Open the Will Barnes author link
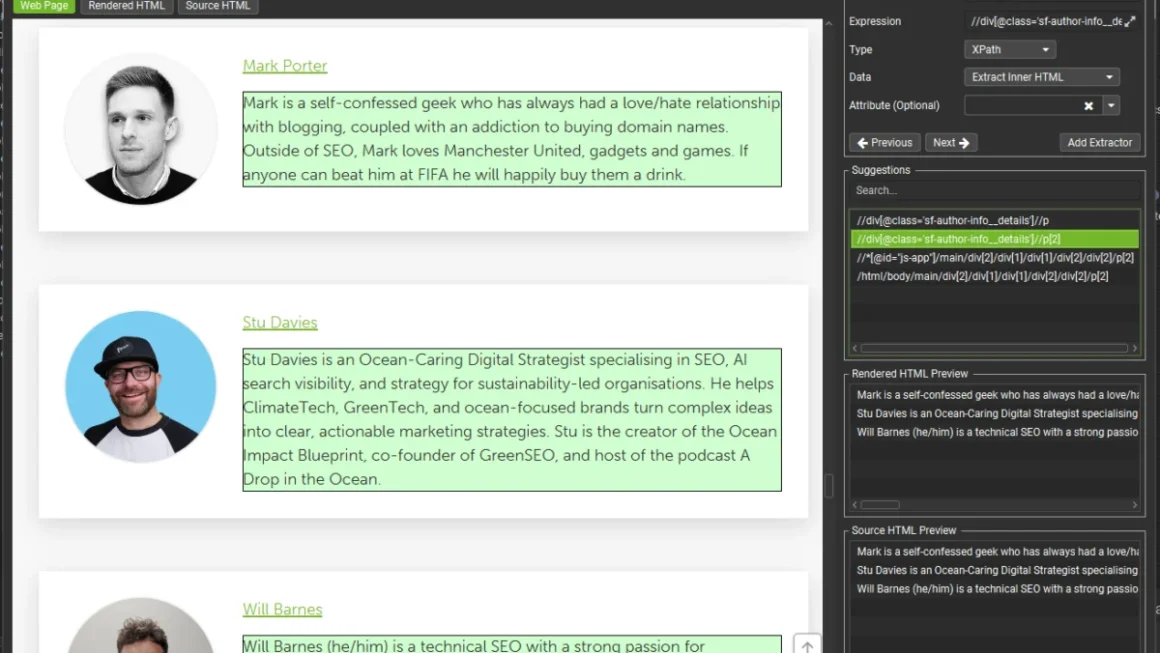1160x653 pixels. point(283,609)
